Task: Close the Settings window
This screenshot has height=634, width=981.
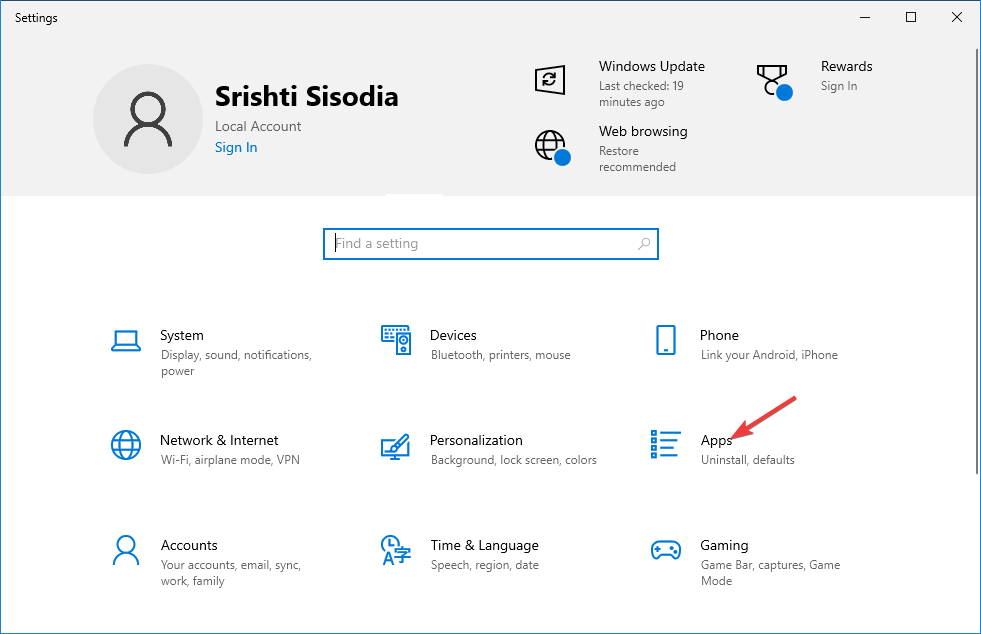Action: 957,18
